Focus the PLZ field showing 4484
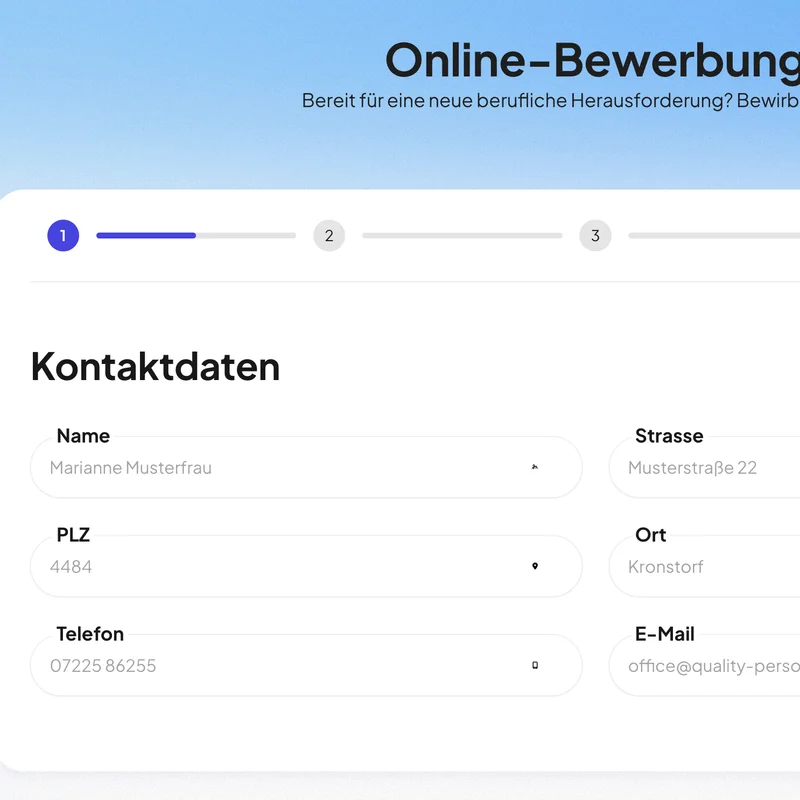 coord(306,566)
